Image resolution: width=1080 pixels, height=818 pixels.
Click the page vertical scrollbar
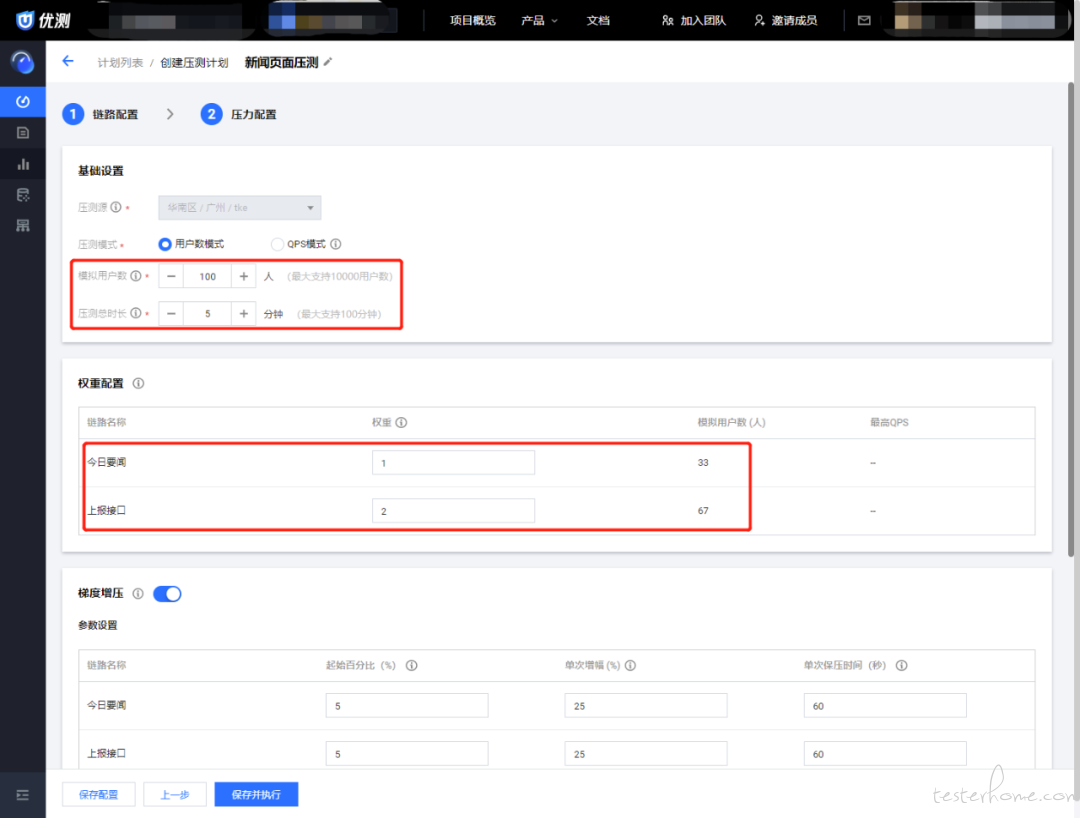pyautogui.click(x=1073, y=300)
